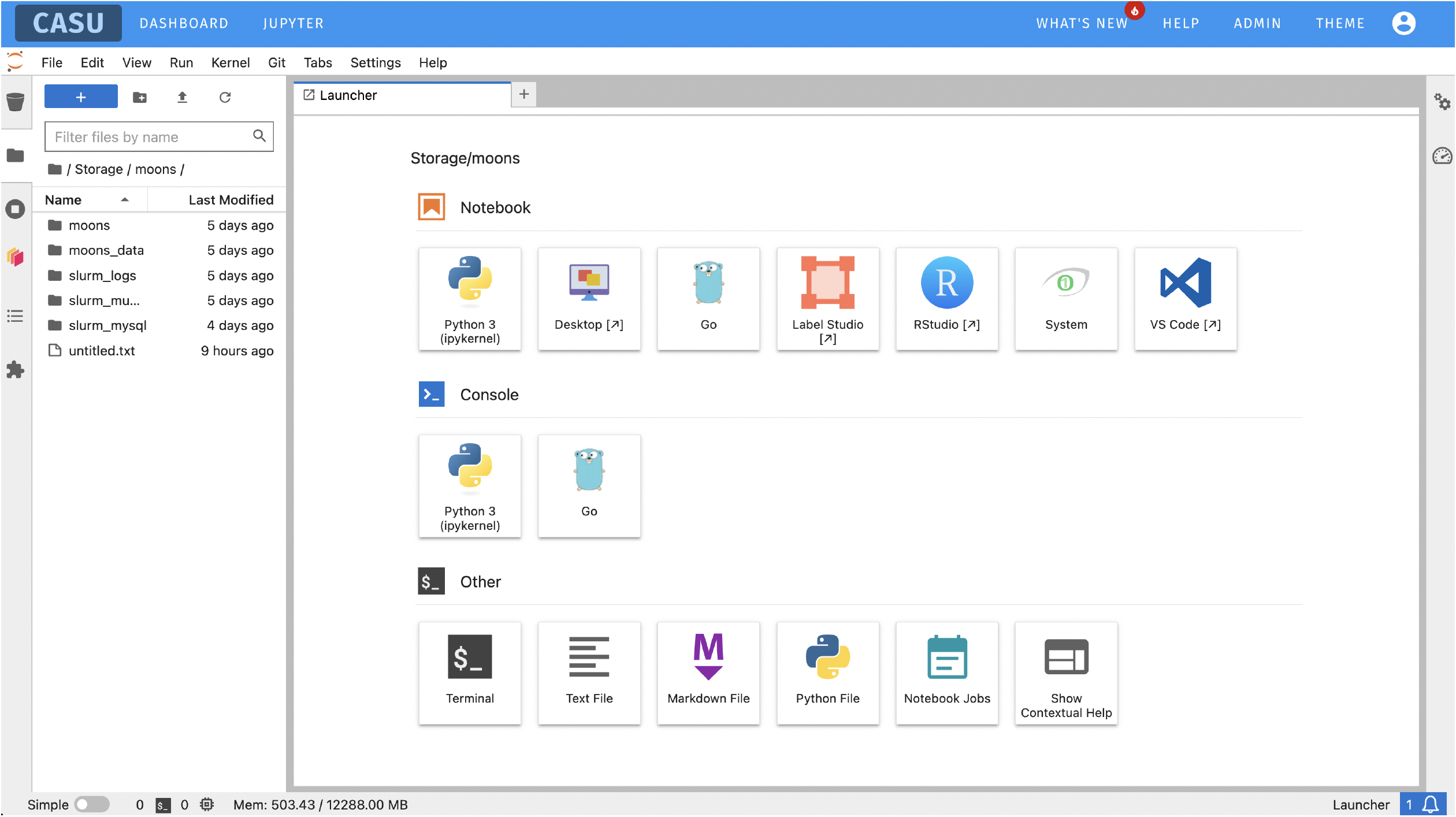Launch Desktop from Notebook section
The height and width of the screenshot is (817, 1456).
tap(589, 299)
